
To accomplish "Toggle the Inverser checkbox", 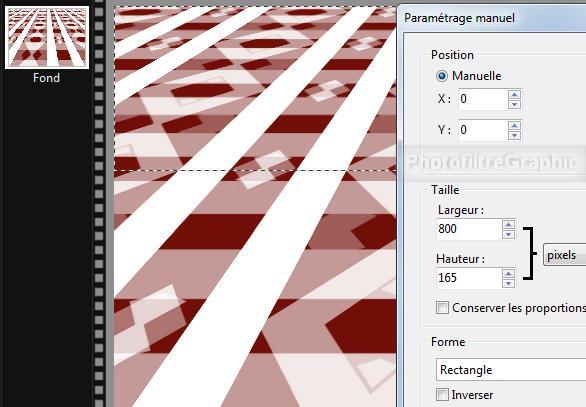I will [x=442, y=394].
